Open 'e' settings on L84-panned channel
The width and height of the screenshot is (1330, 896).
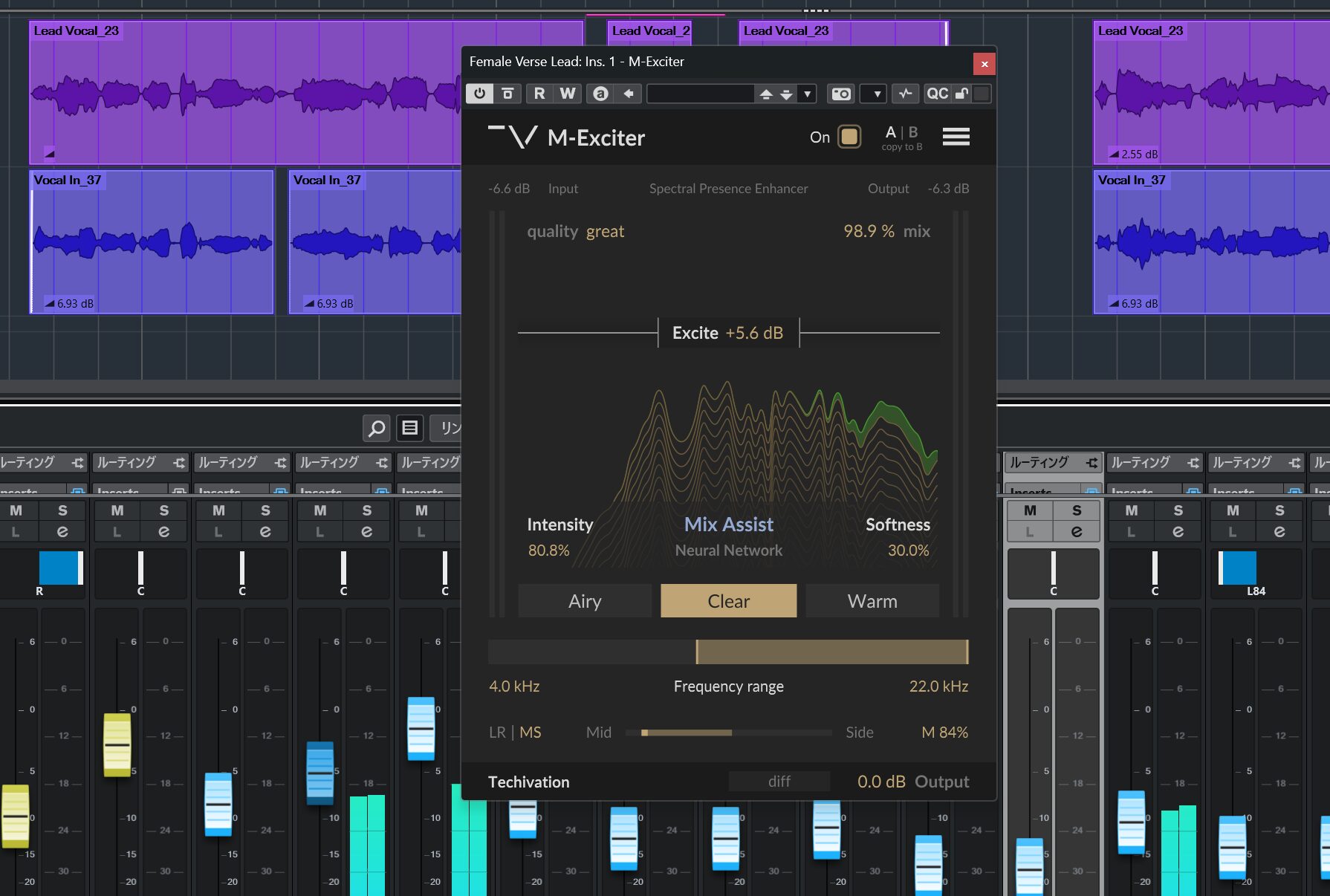click(x=1279, y=531)
